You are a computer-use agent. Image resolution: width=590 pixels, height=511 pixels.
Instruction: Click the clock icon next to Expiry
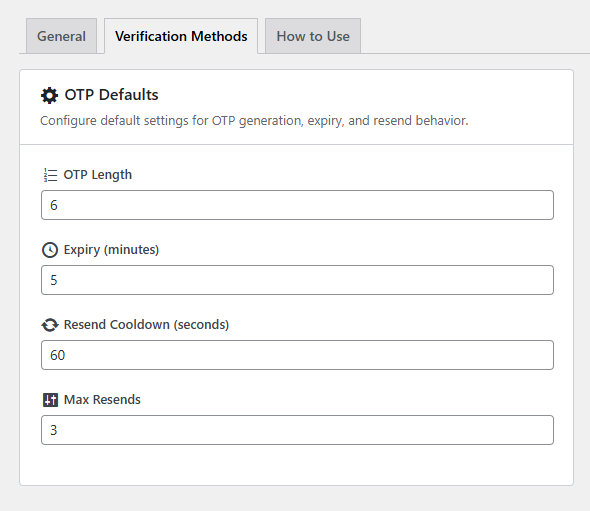[x=50, y=250]
